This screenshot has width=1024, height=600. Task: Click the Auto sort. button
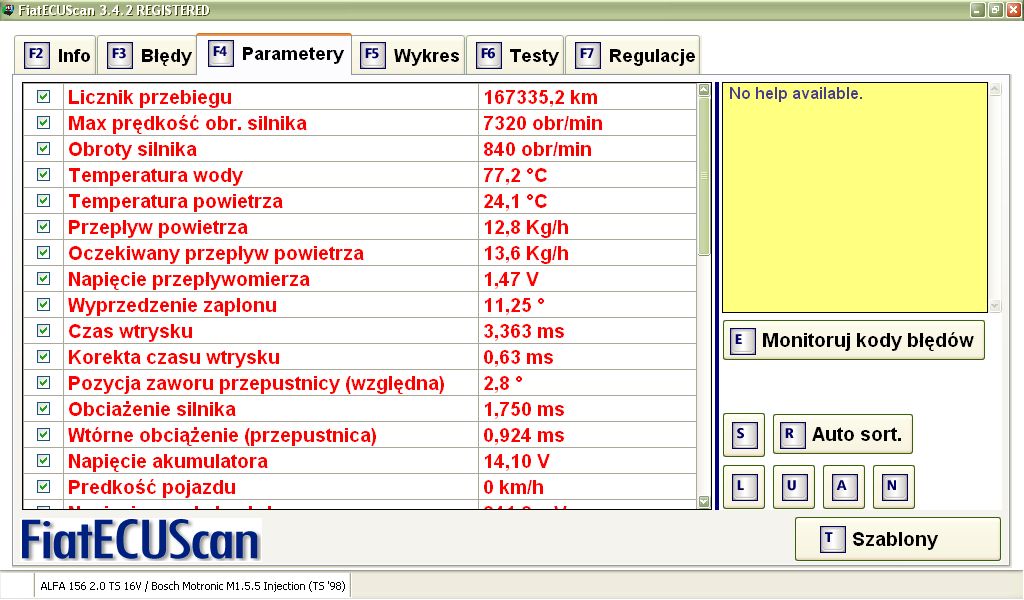click(842, 434)
